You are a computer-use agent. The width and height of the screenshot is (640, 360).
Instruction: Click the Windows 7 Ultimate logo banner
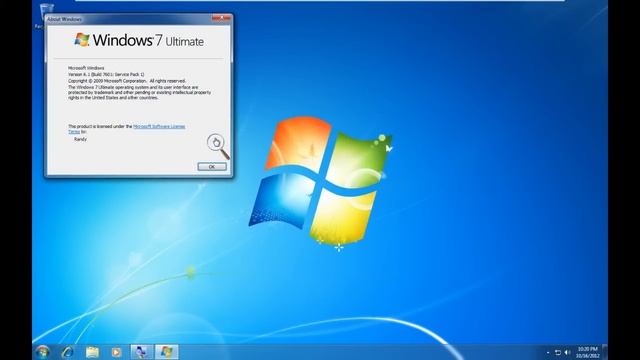(139, 40)
